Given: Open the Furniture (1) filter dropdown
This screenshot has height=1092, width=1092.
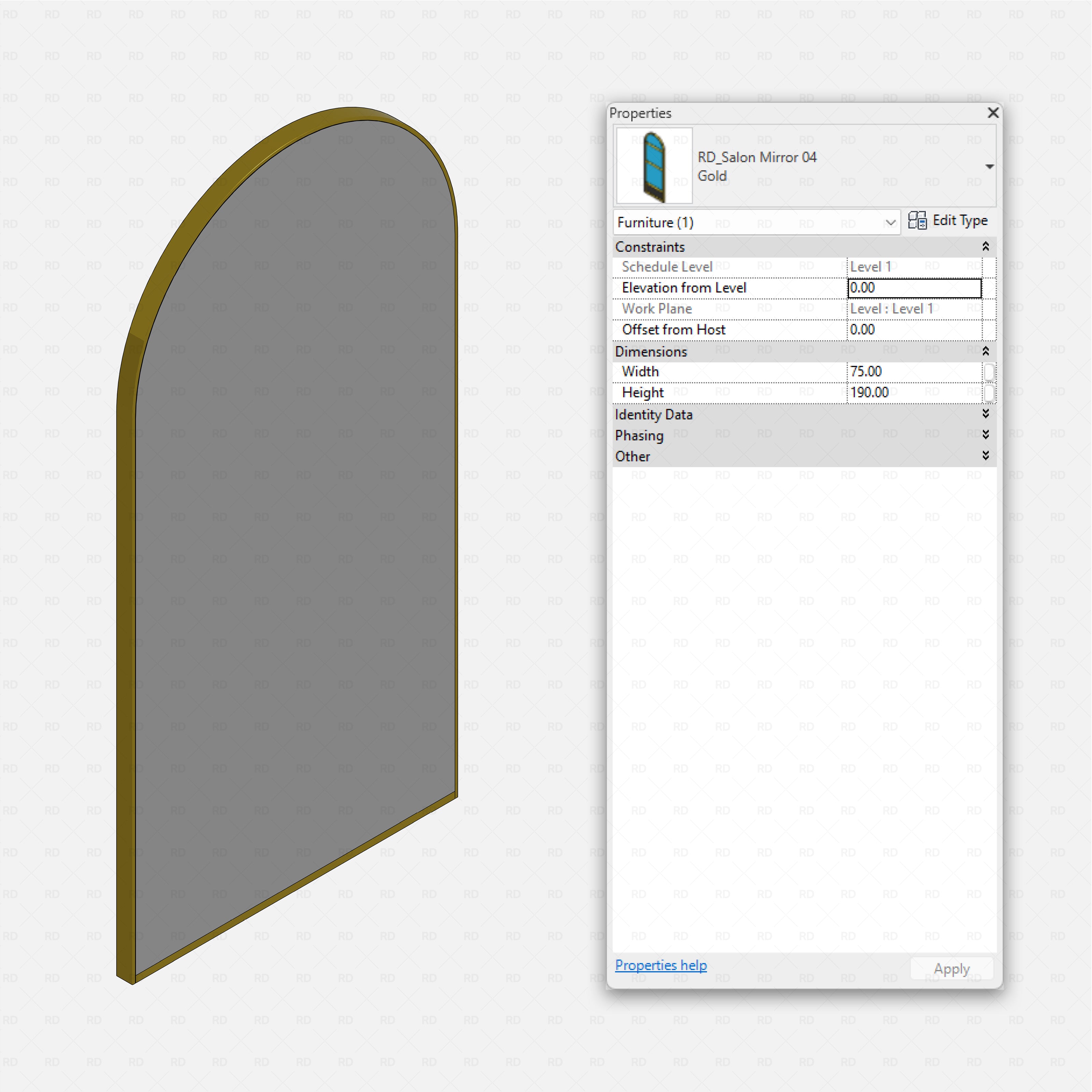Looking at the screenshot, I should point(890,222).
